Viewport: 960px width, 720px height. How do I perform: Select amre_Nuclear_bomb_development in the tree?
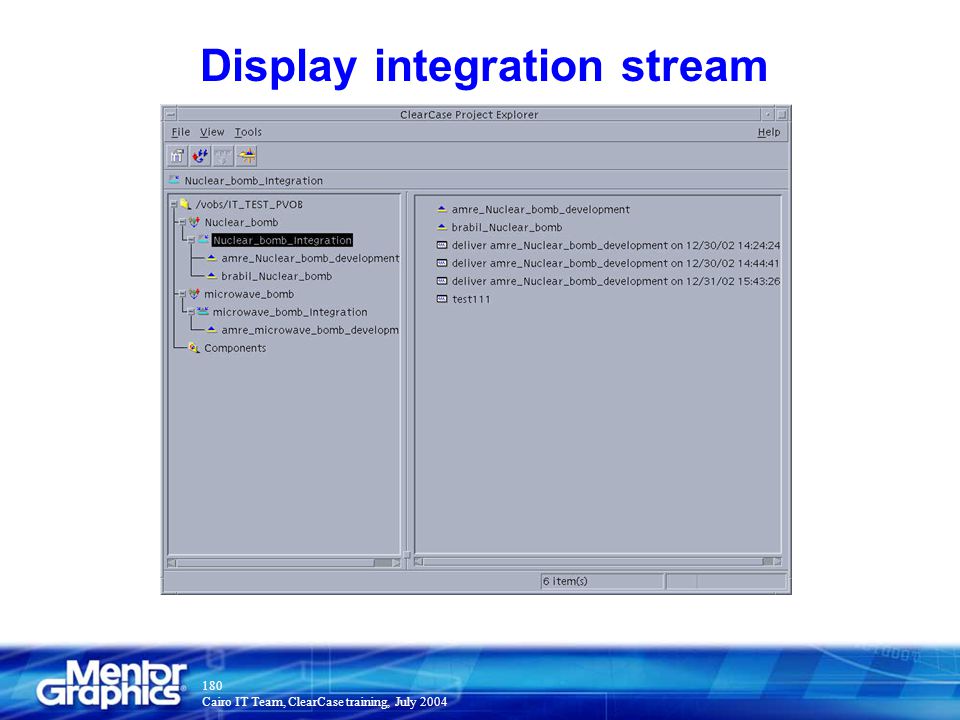pos(310,258)
